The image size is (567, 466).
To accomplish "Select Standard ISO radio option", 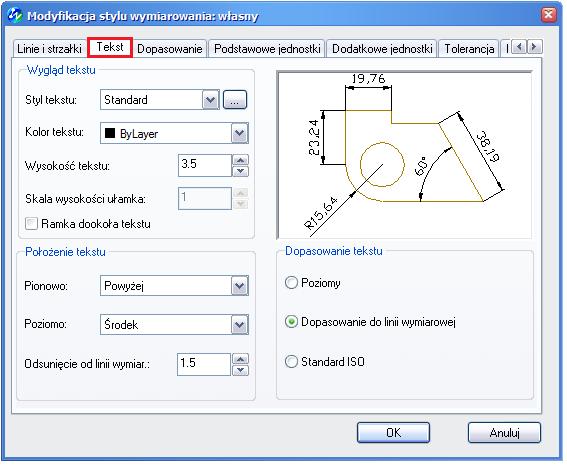I will (291, 362).
